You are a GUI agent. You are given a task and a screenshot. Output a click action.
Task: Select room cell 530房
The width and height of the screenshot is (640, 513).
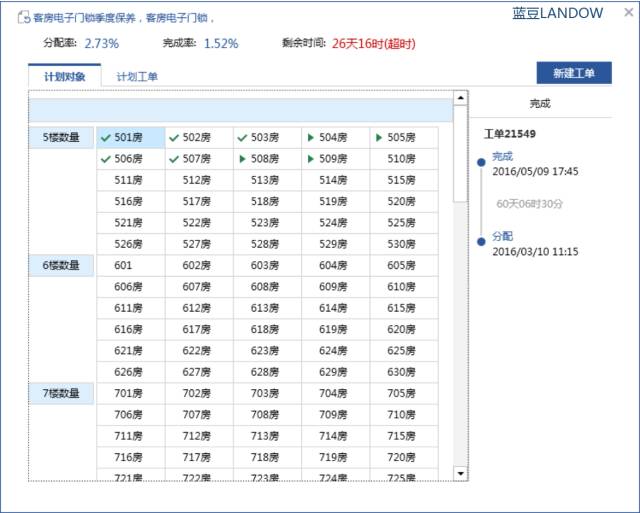pyautogui.click(x=404, y=244)
